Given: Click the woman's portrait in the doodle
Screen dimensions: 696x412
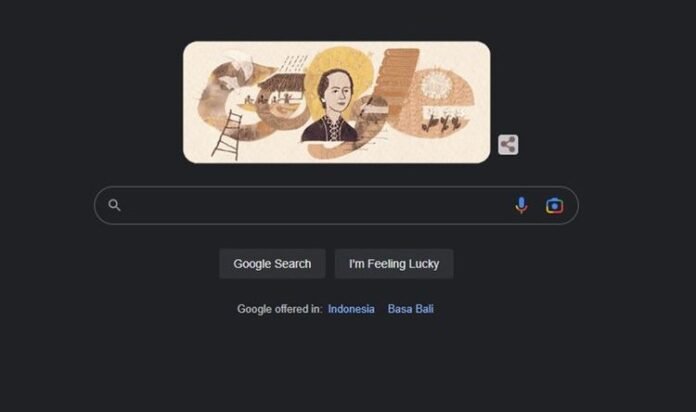Looking at the screenshot, I should pos(332,107).
